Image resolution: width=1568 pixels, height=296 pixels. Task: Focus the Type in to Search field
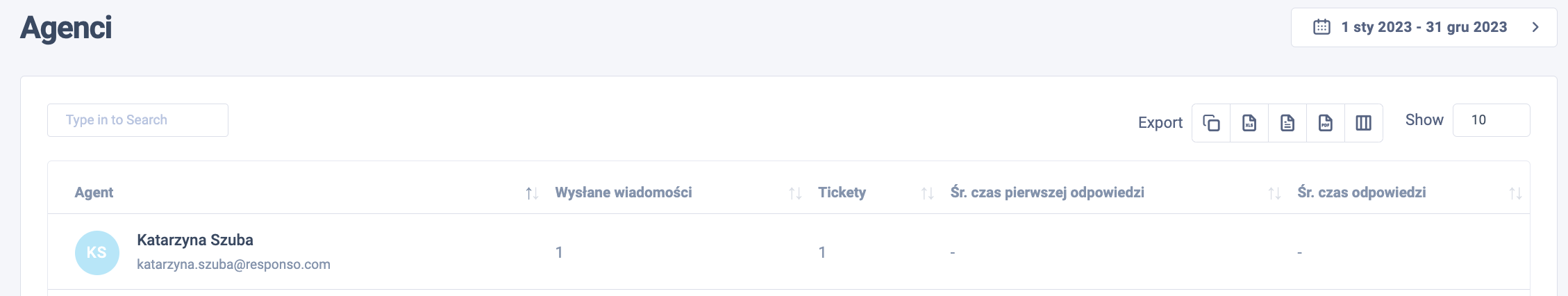[x=137, y=120]
